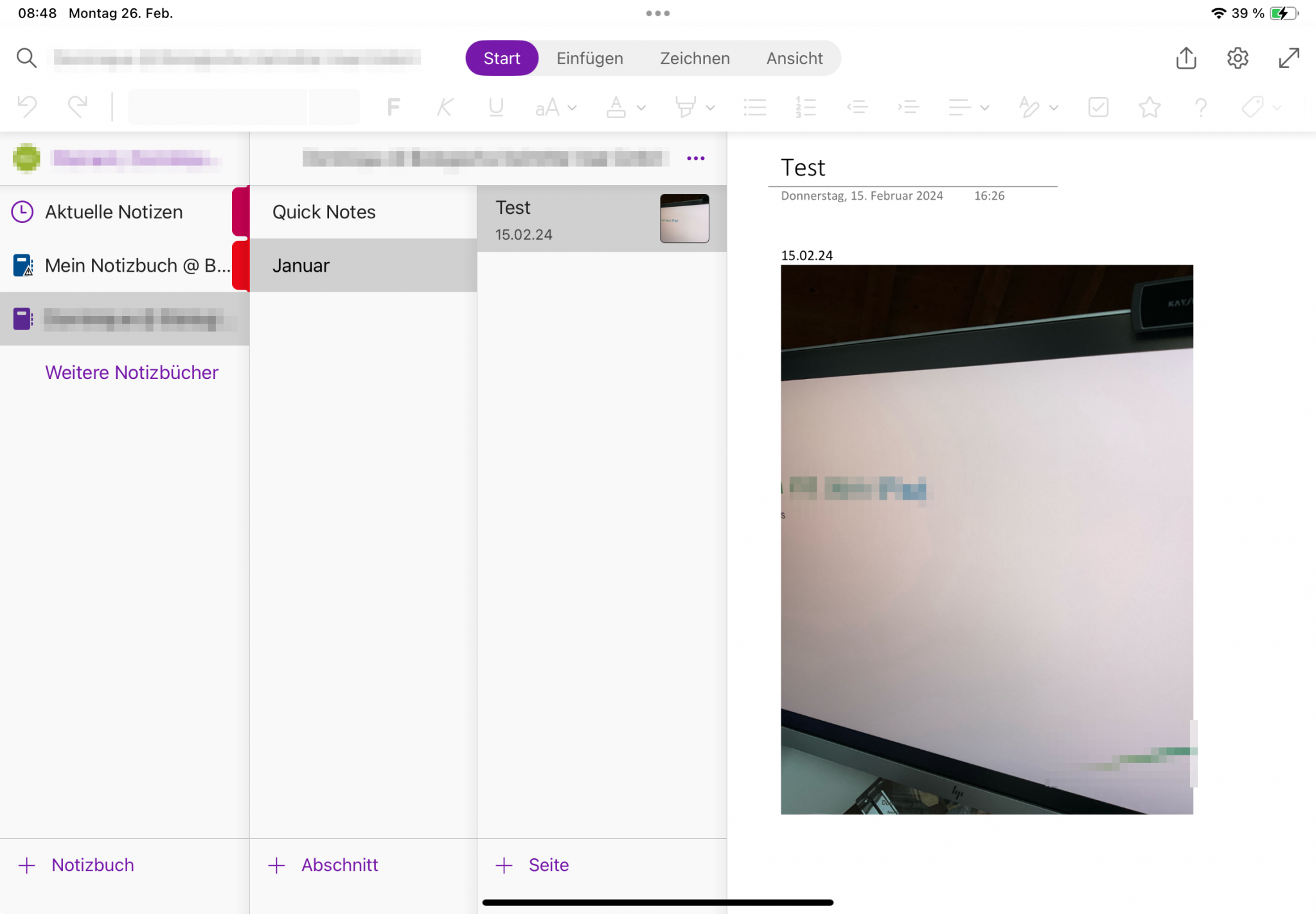Undo the last action
The image size is (1316, 914).
(x=26, y=107)
